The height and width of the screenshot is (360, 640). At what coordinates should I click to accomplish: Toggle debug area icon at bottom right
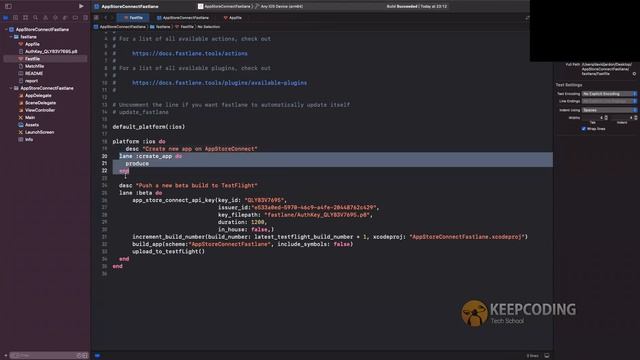coord(547,356)
